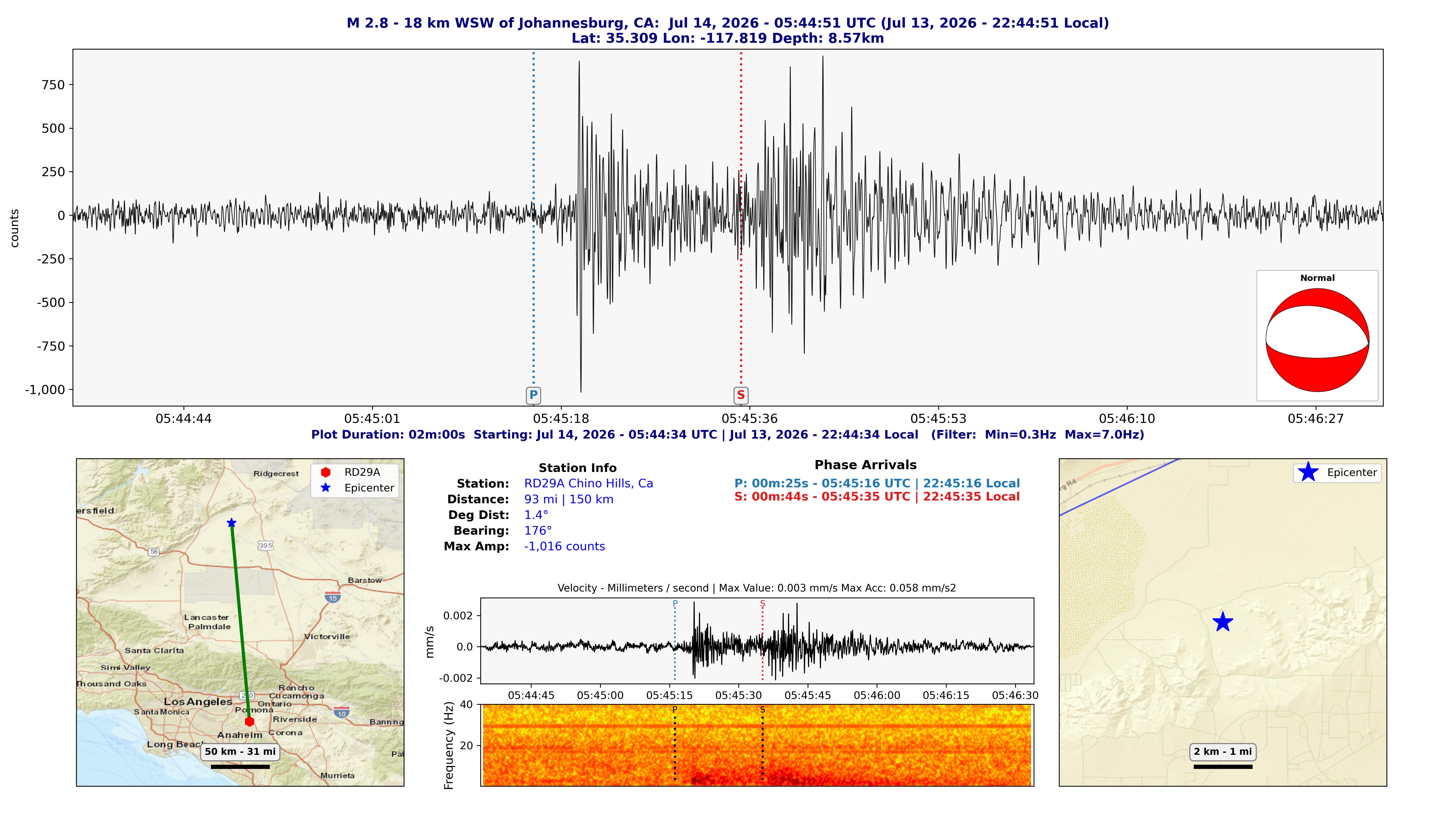Click the 'Lat: 35.309 Lon: -117.819' subtitle line
Image resolution: width=1456 pixels, height=819 pixels.
tap(727, 38)
